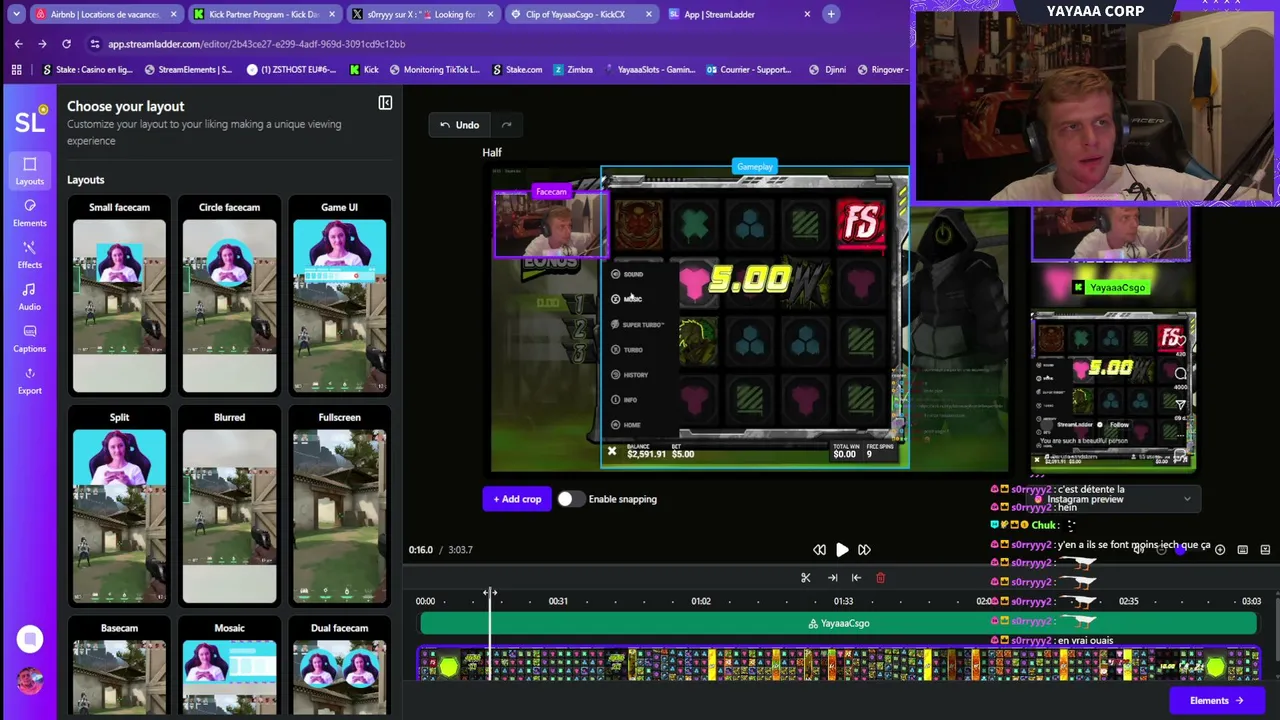Click the rewind playback button
This screenshot has height=720, width=1280.
[819, 550]
